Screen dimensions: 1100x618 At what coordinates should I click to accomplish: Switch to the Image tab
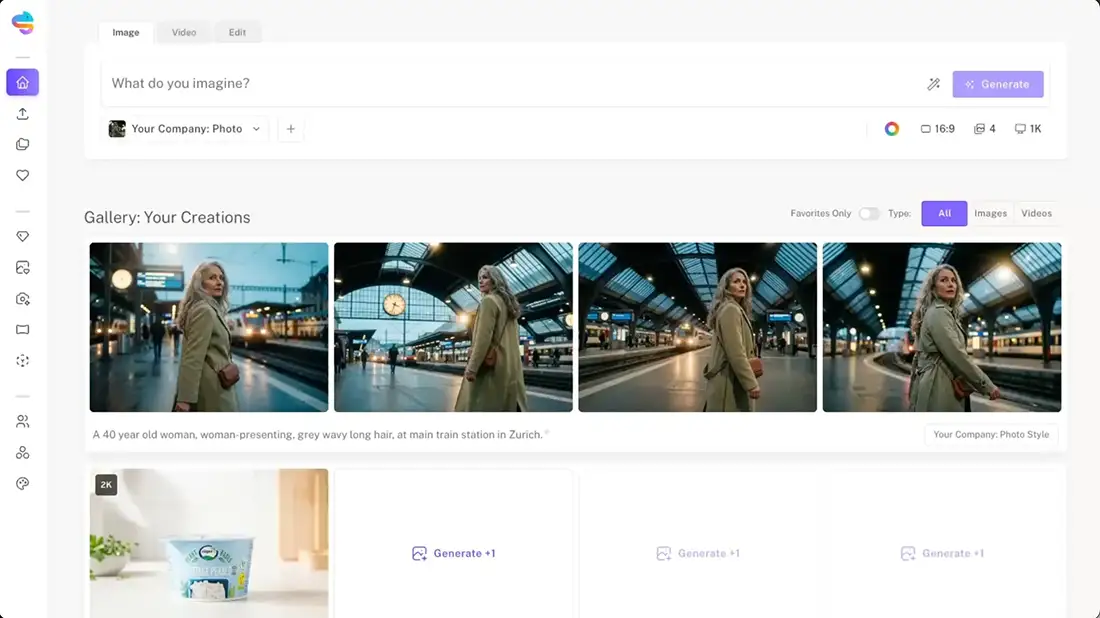pos(126,32)
